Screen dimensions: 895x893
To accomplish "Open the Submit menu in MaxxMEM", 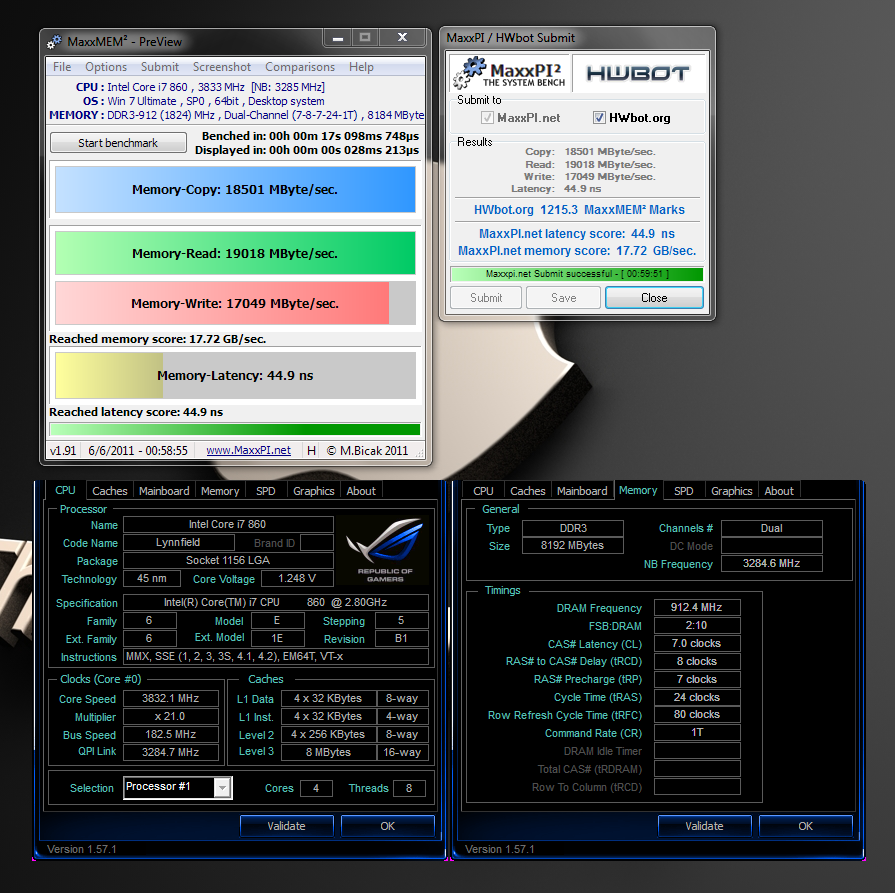I will 160,67.
